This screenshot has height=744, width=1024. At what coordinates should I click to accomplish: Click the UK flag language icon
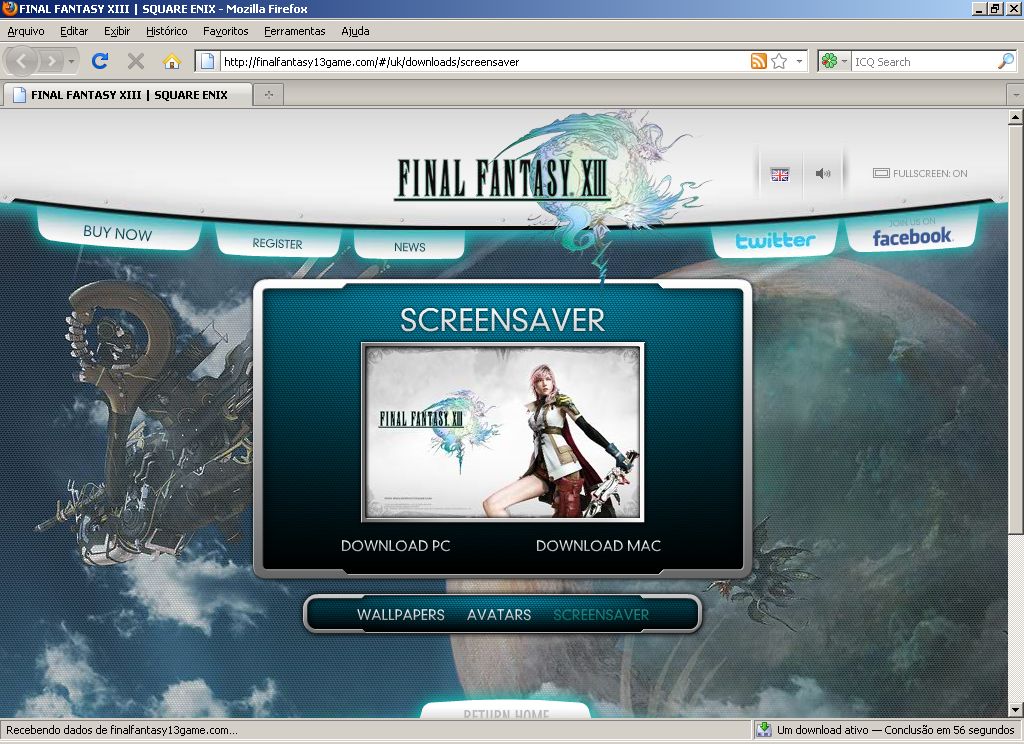pyautogui.click(x=780, y=174)
